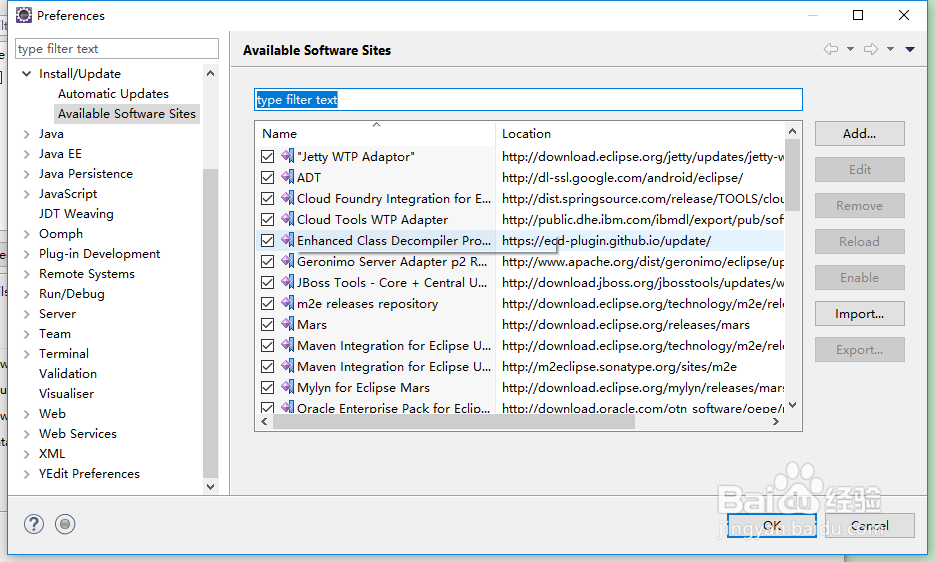Click the preferences record icon beside Help
Image resolution: width=935 pixels, height=562 pixels.
[x=65, y=523]
